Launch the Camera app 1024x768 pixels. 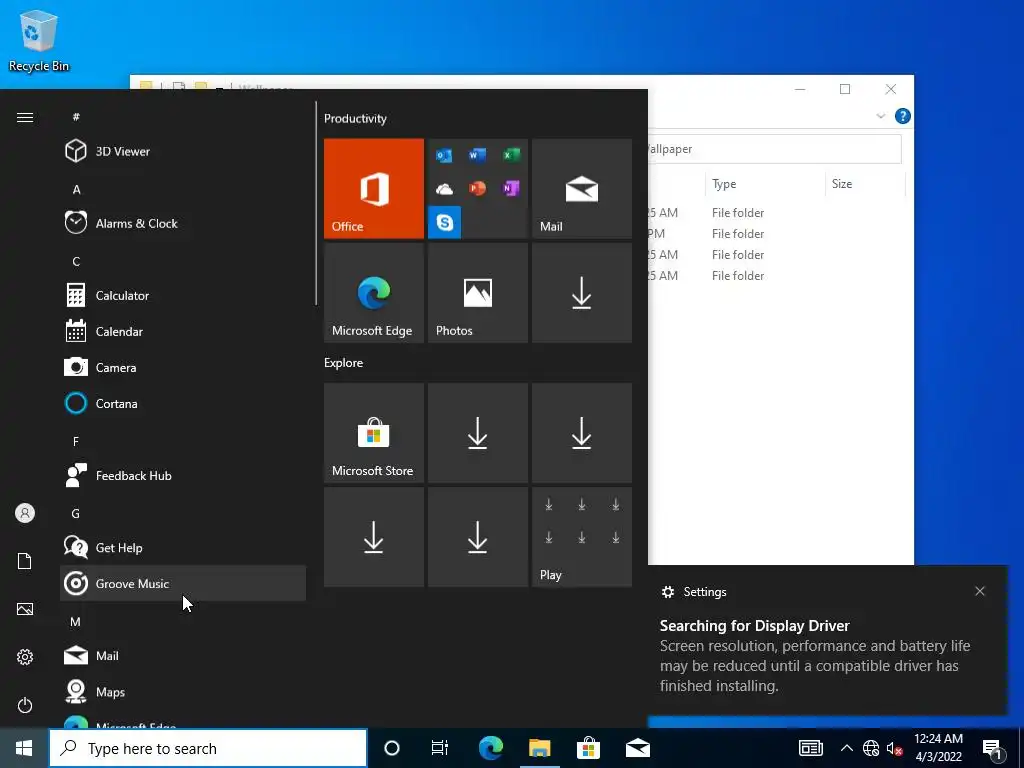(183, 367)
